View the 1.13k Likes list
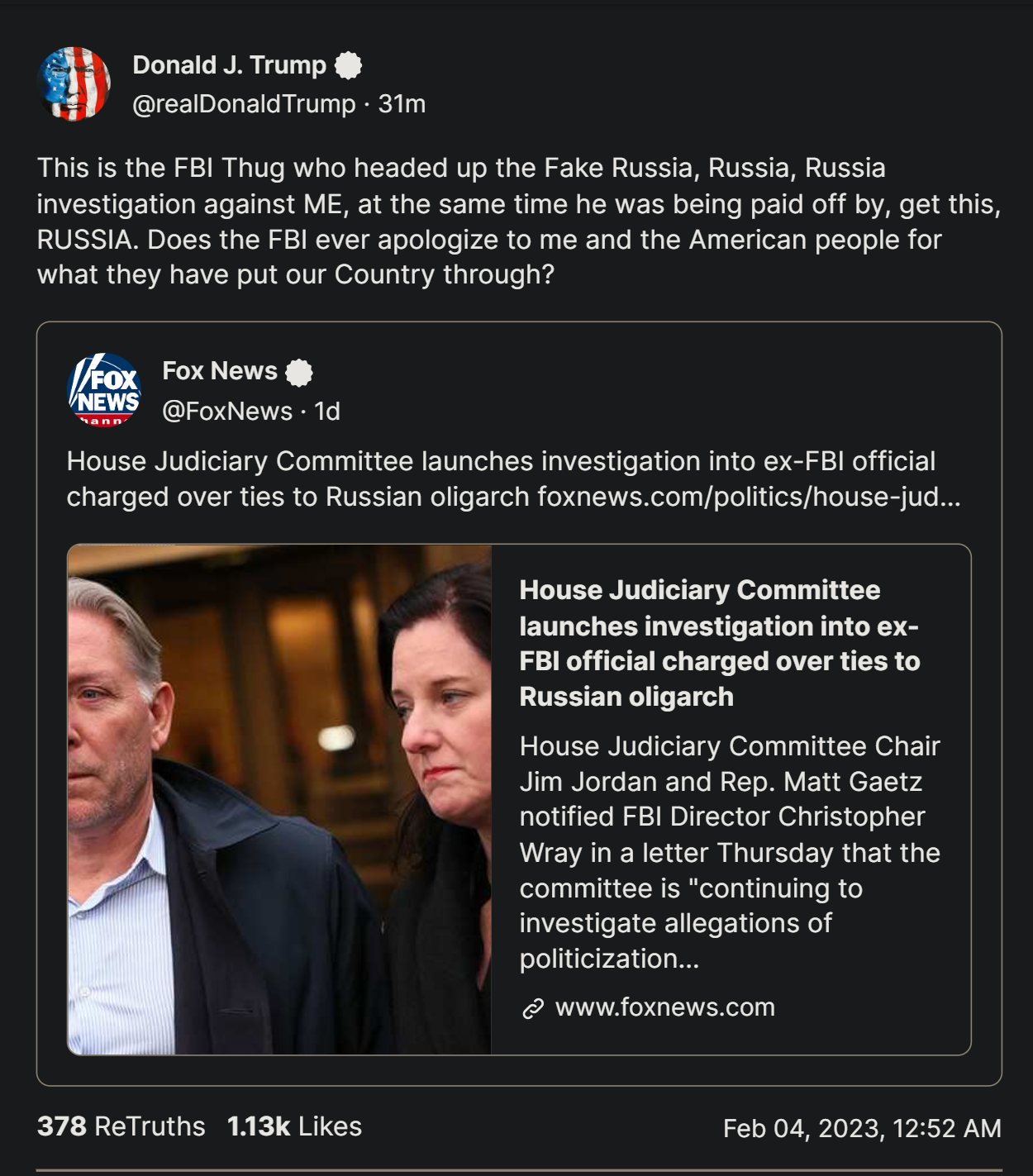Image resolution: width=1033 pixels, height=1176 pixels. 294,1126
